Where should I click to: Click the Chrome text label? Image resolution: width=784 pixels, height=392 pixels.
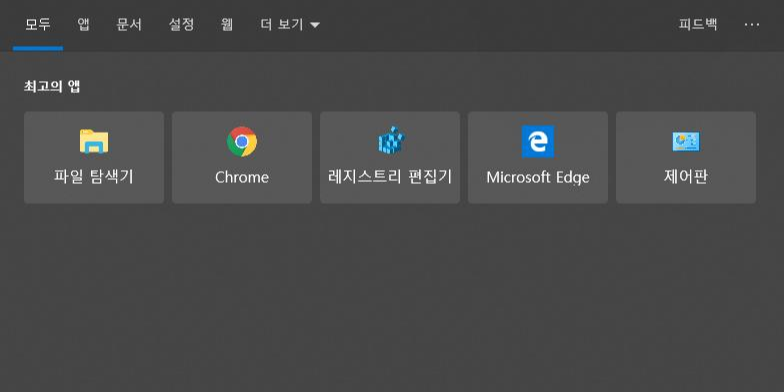pos(242,177)
